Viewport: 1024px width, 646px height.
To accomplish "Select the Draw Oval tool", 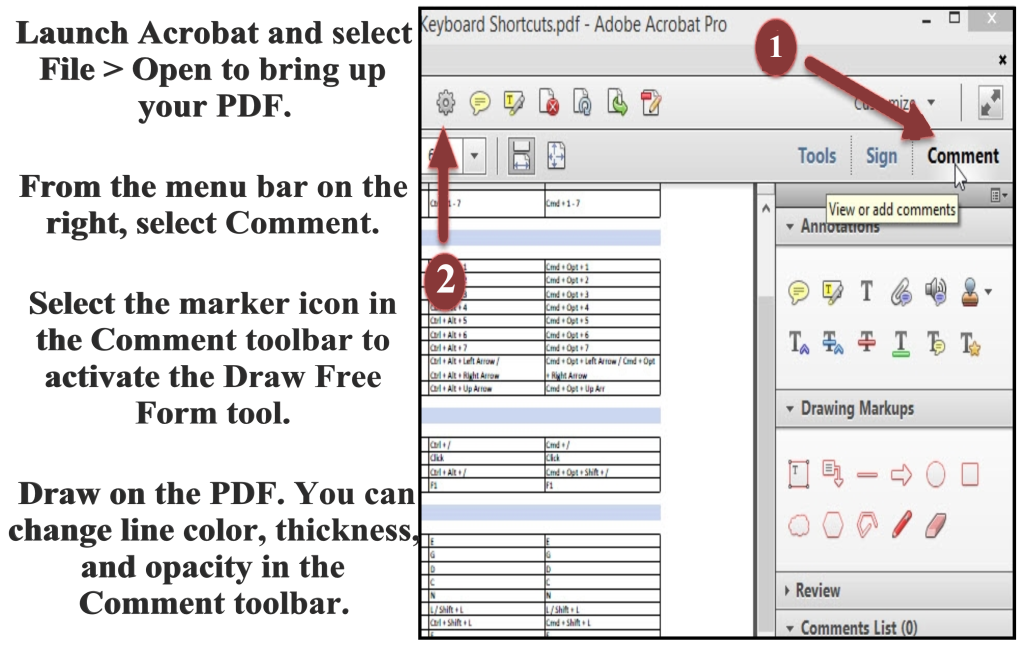I will [936, 475].
